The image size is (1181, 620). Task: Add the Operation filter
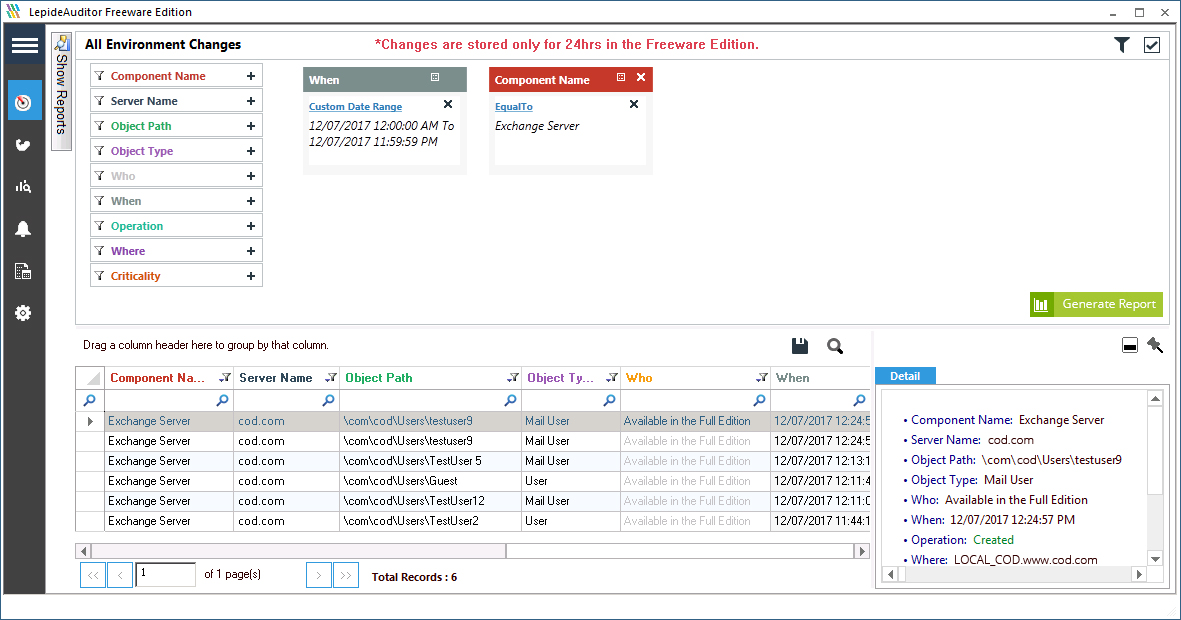(x=251, y=226)
